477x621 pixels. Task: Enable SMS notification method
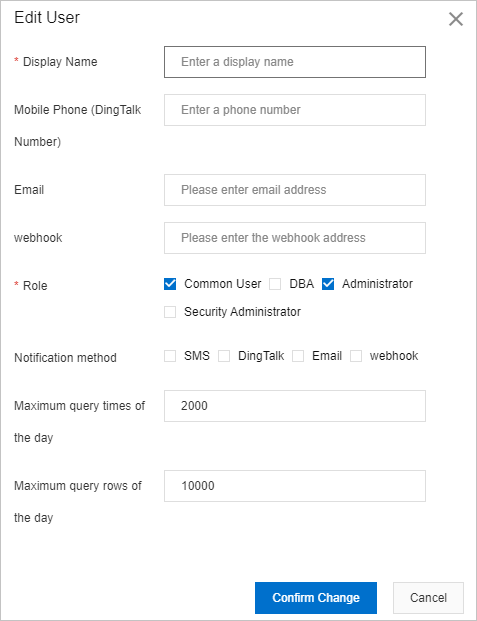click(170, 356)
